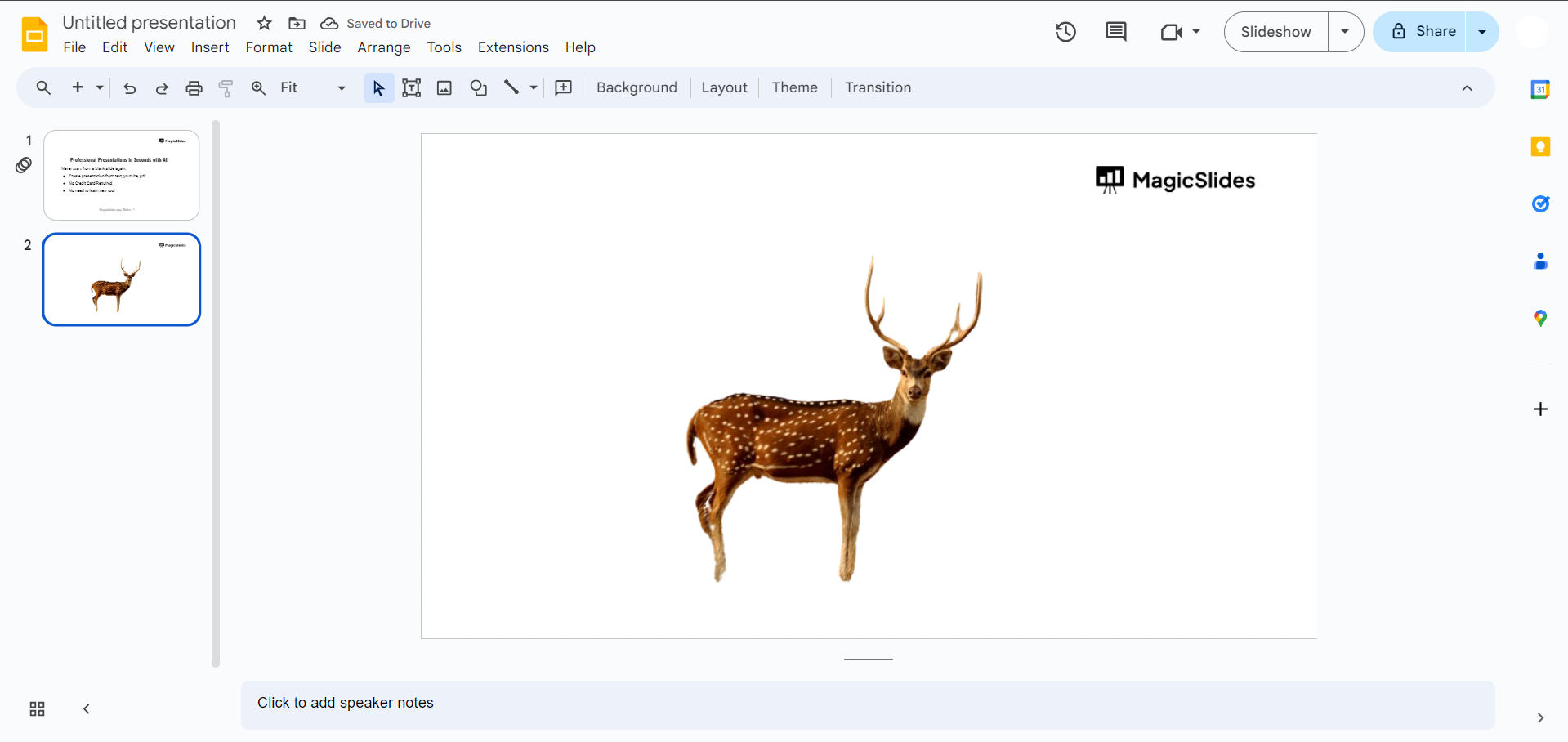The height and width of the screenshot is (742, 1568).
Task: Switch to grid view
Action: 37,708
